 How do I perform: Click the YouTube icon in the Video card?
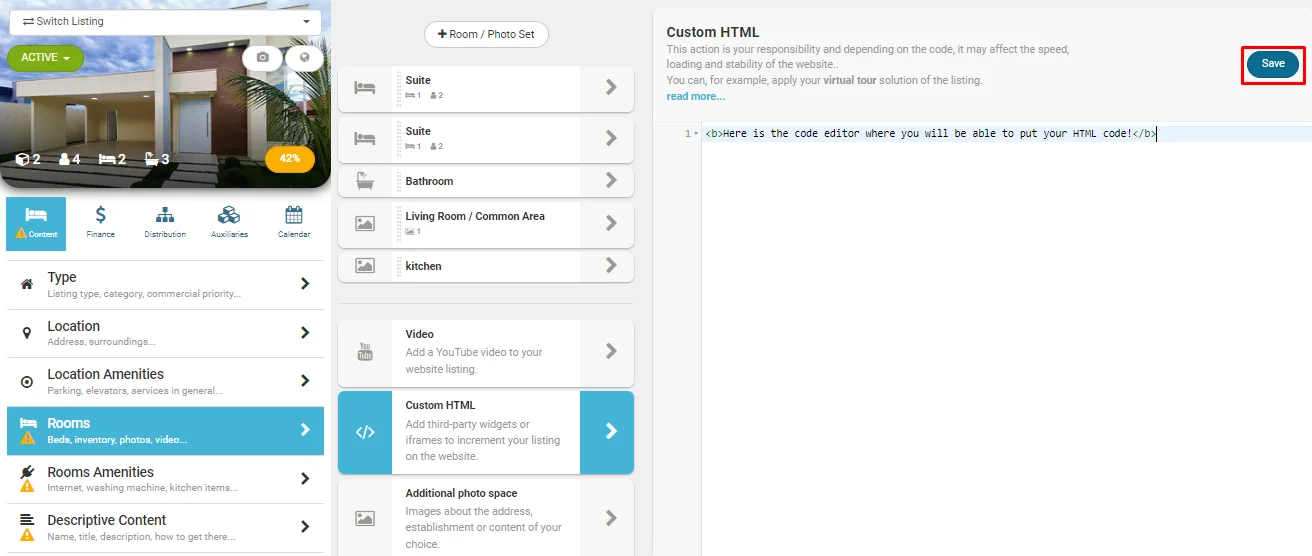[365, 352]
